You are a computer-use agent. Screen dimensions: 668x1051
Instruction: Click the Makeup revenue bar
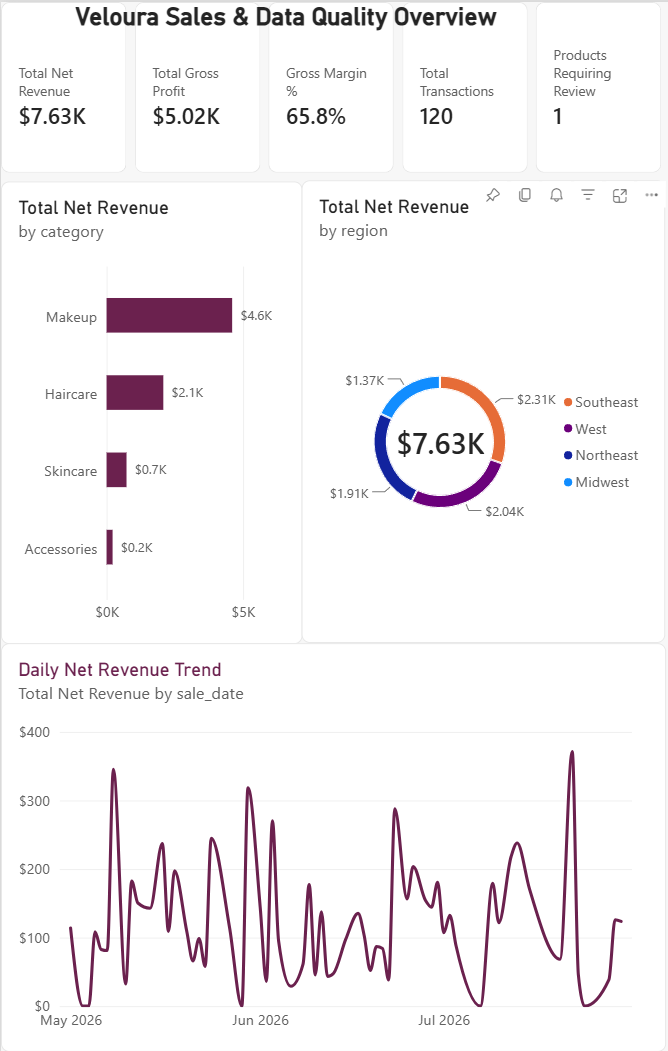click(170, 315)
